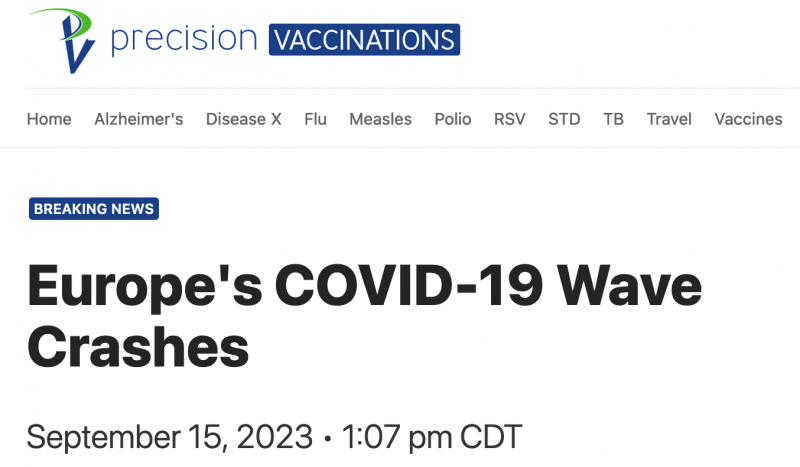Open the Travel nav item
Image resolution: width=800 pixels, height=467 pixels.
pos(669,119)
